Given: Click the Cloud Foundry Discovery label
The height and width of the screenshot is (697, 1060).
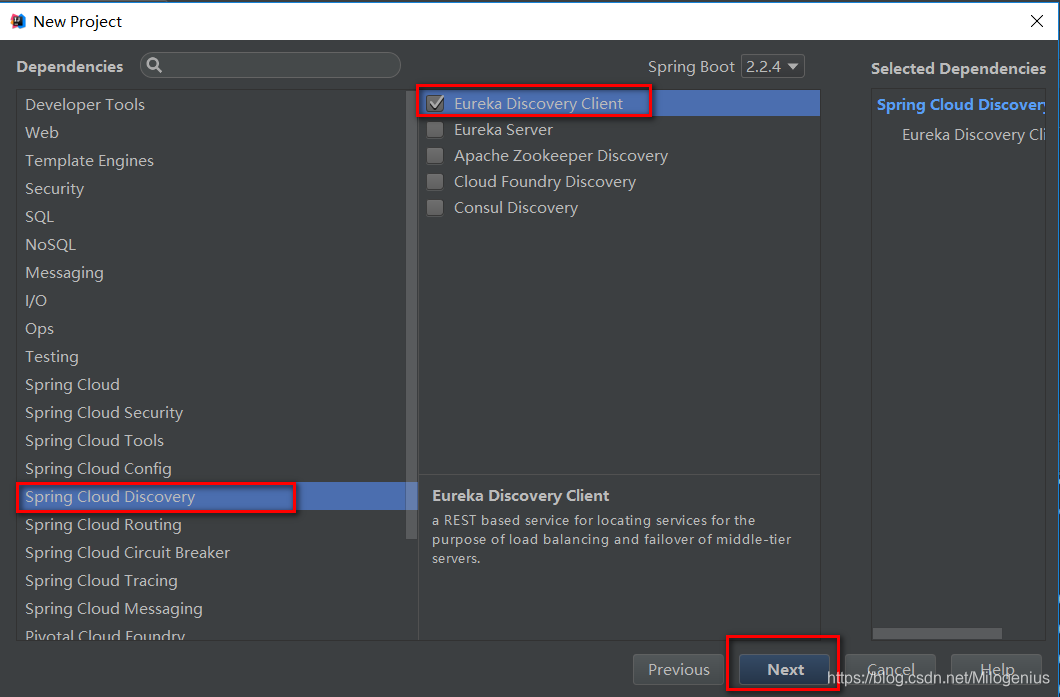Looking at the screenshot, I should (x=545, y=182).
